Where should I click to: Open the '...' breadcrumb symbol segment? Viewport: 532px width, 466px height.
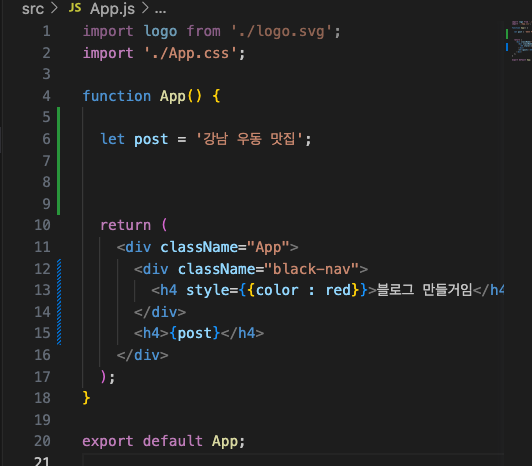coord(160,12)
